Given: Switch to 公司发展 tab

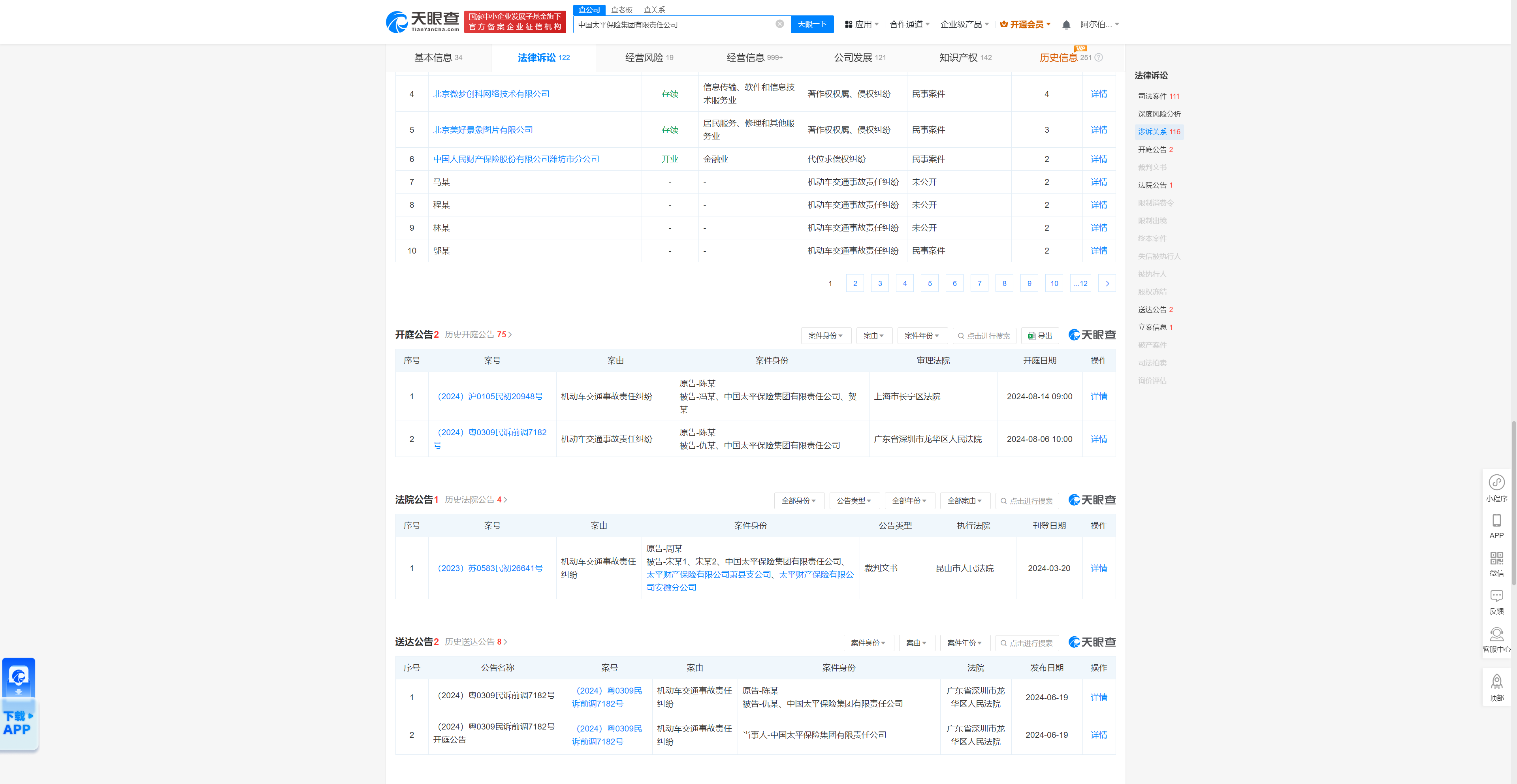Looking at the screenshot, I should click(x=860, y=58).
